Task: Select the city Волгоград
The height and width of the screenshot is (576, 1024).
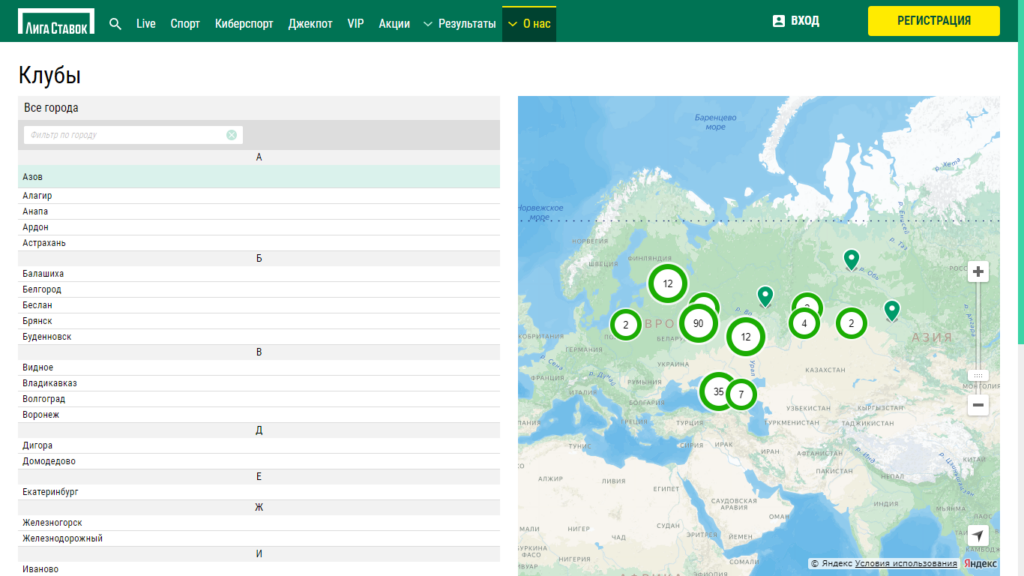Action: [259, 399]
